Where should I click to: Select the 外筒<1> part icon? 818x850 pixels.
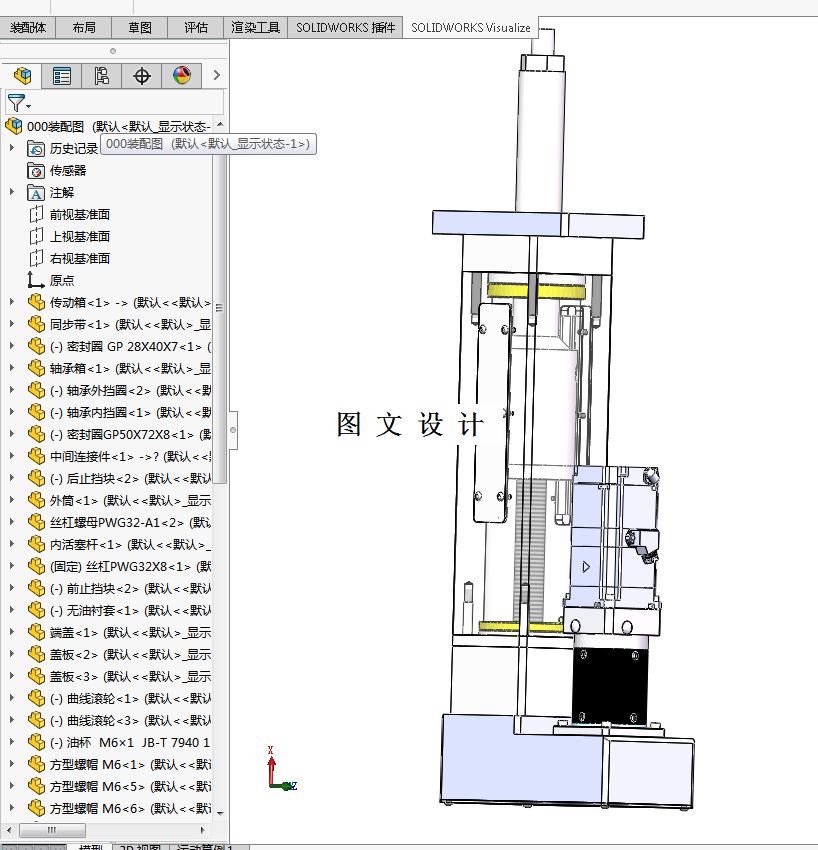pyautogui.click(x=36, y=500)
